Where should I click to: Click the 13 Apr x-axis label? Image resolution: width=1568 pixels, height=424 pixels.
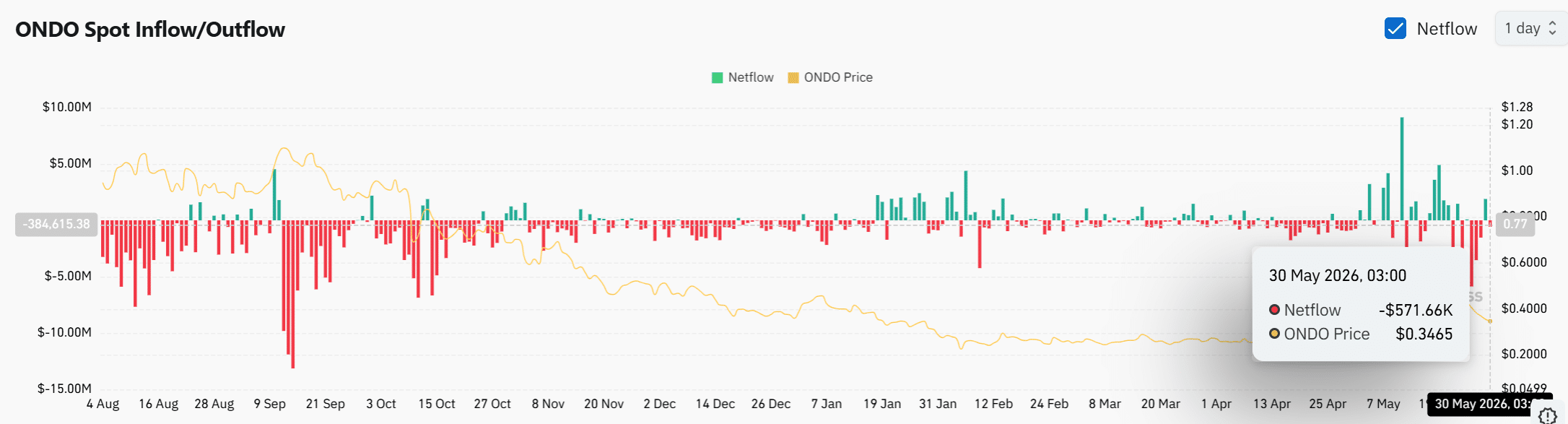pos(1272,404)
